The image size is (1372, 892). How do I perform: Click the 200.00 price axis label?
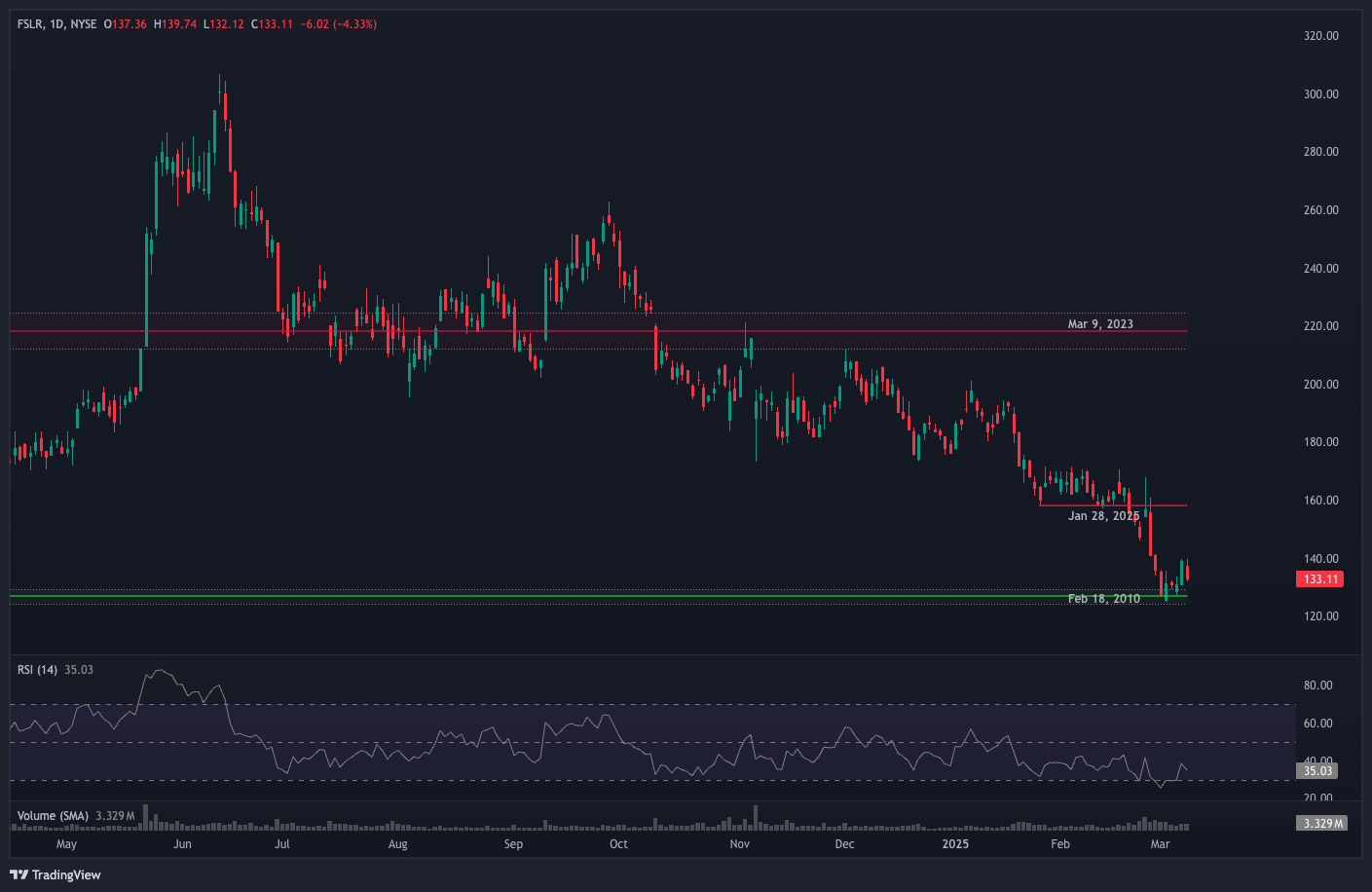pos(1320,385)
